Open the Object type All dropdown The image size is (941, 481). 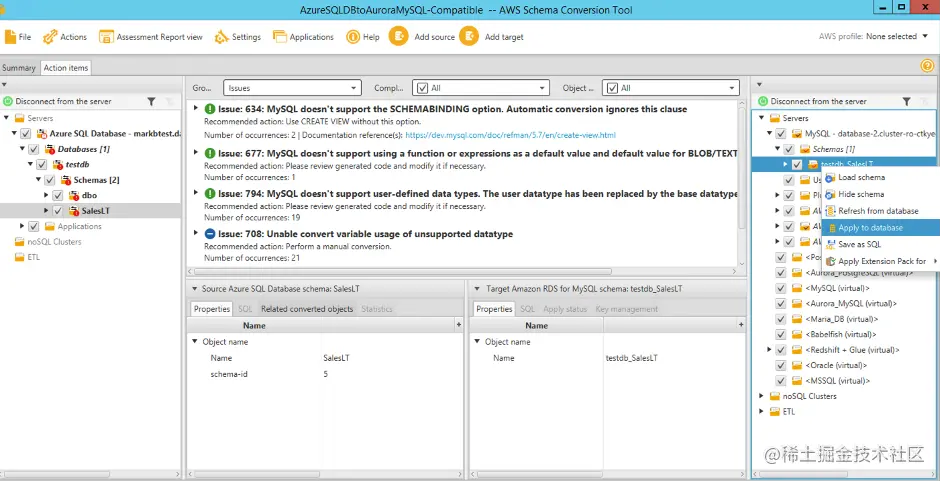click(x=670, y=88)
